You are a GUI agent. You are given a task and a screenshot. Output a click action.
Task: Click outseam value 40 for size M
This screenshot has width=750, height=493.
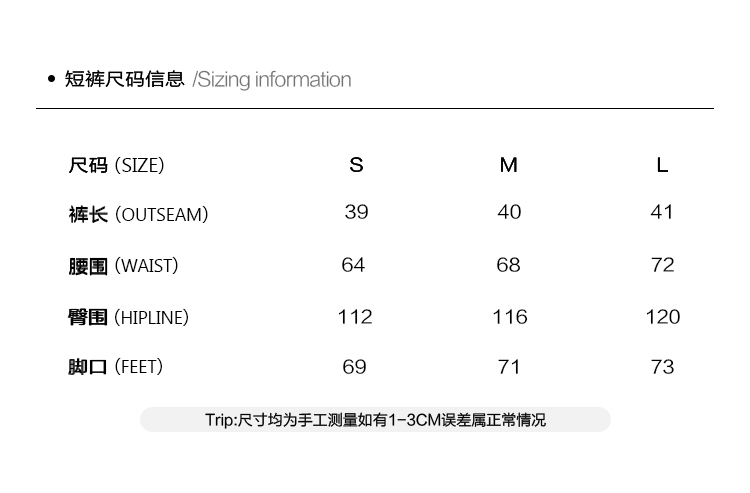pos(509,212)
